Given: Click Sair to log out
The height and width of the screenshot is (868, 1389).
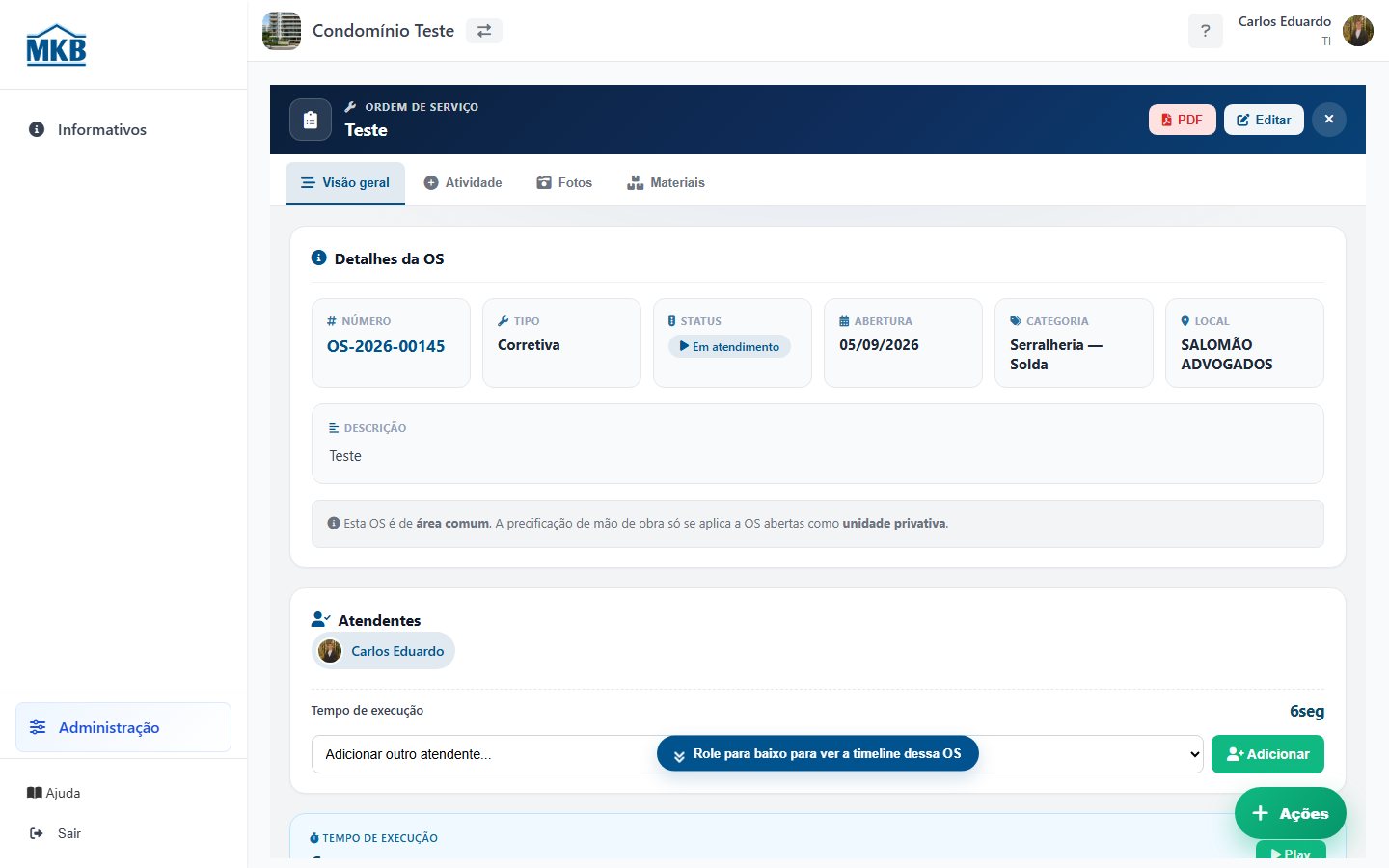Looking at the screenshot, I should [56, 833].
